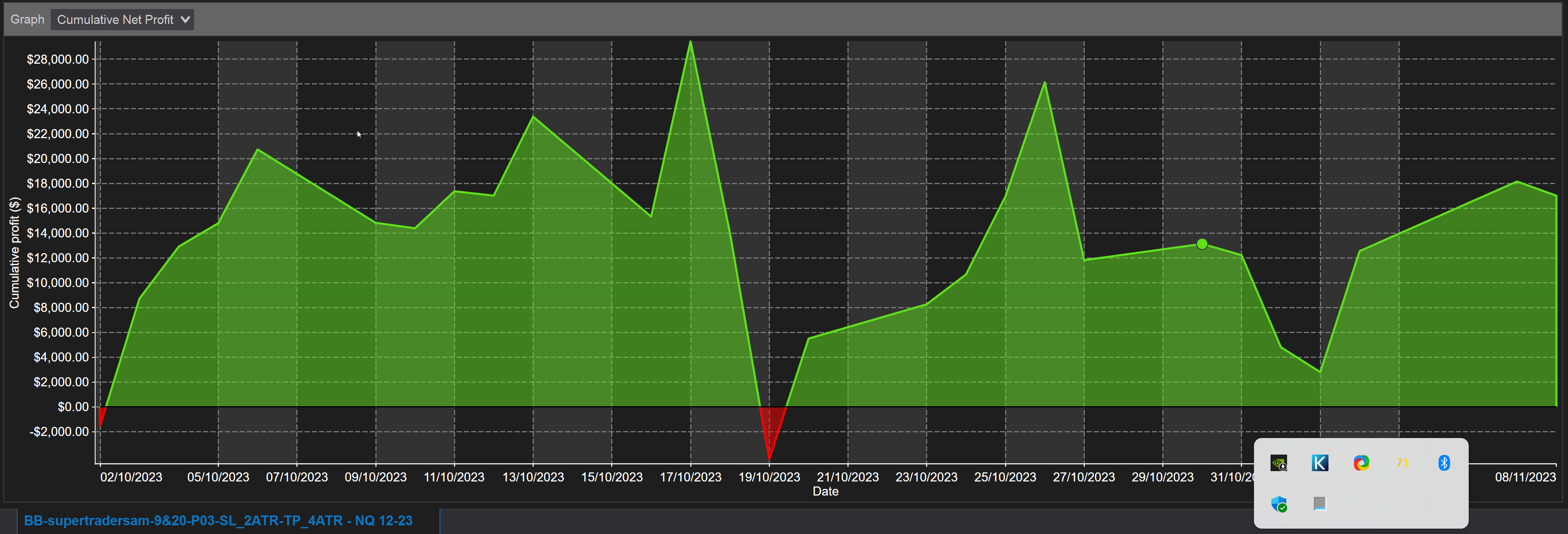Click the "Graph" label in the header
This screenshot has height=534, width=1568.
(x=27, y=19)
